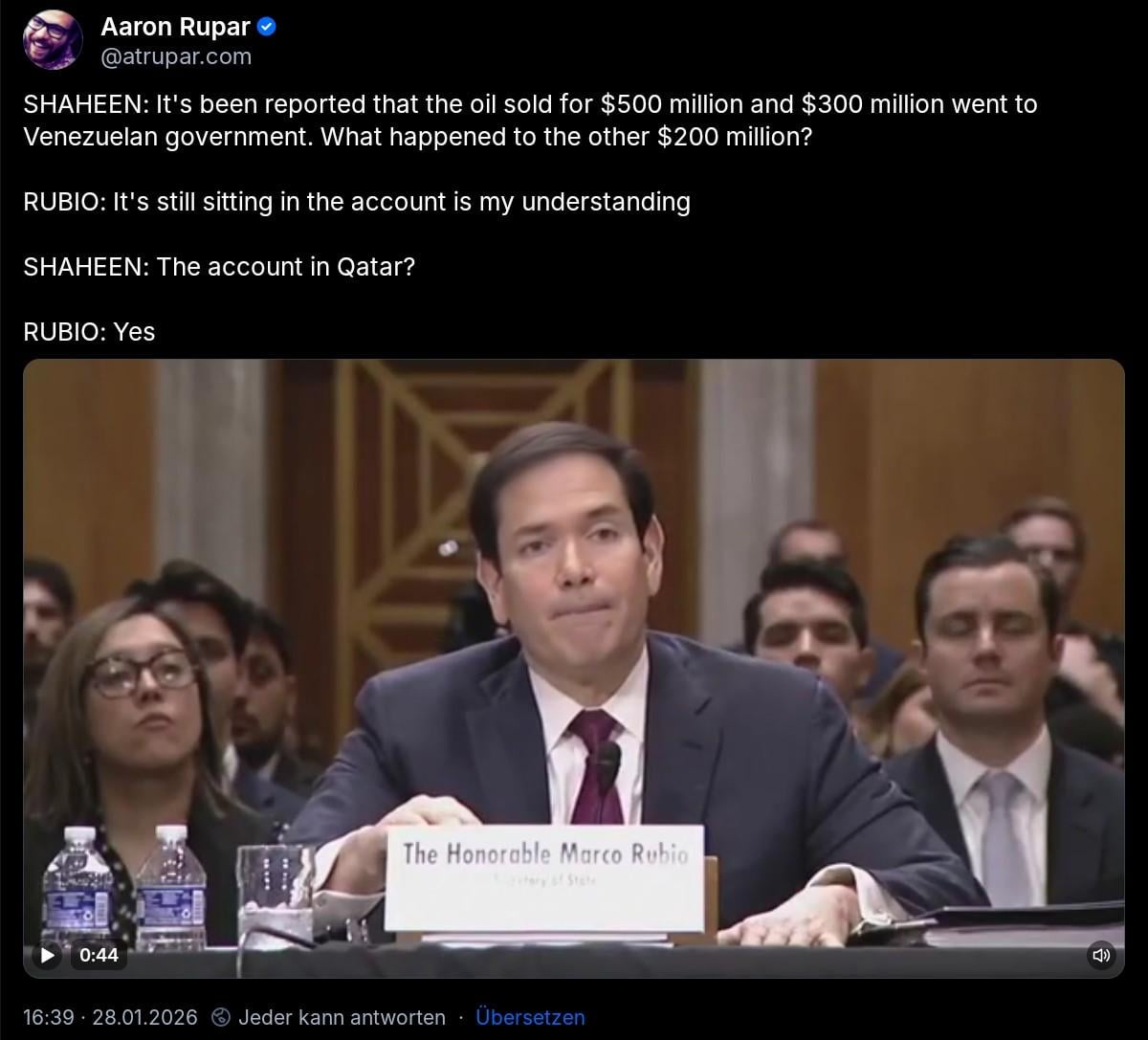
Task: Click the "RUBIO: Yes" line
Action: (x=89, y=332)
